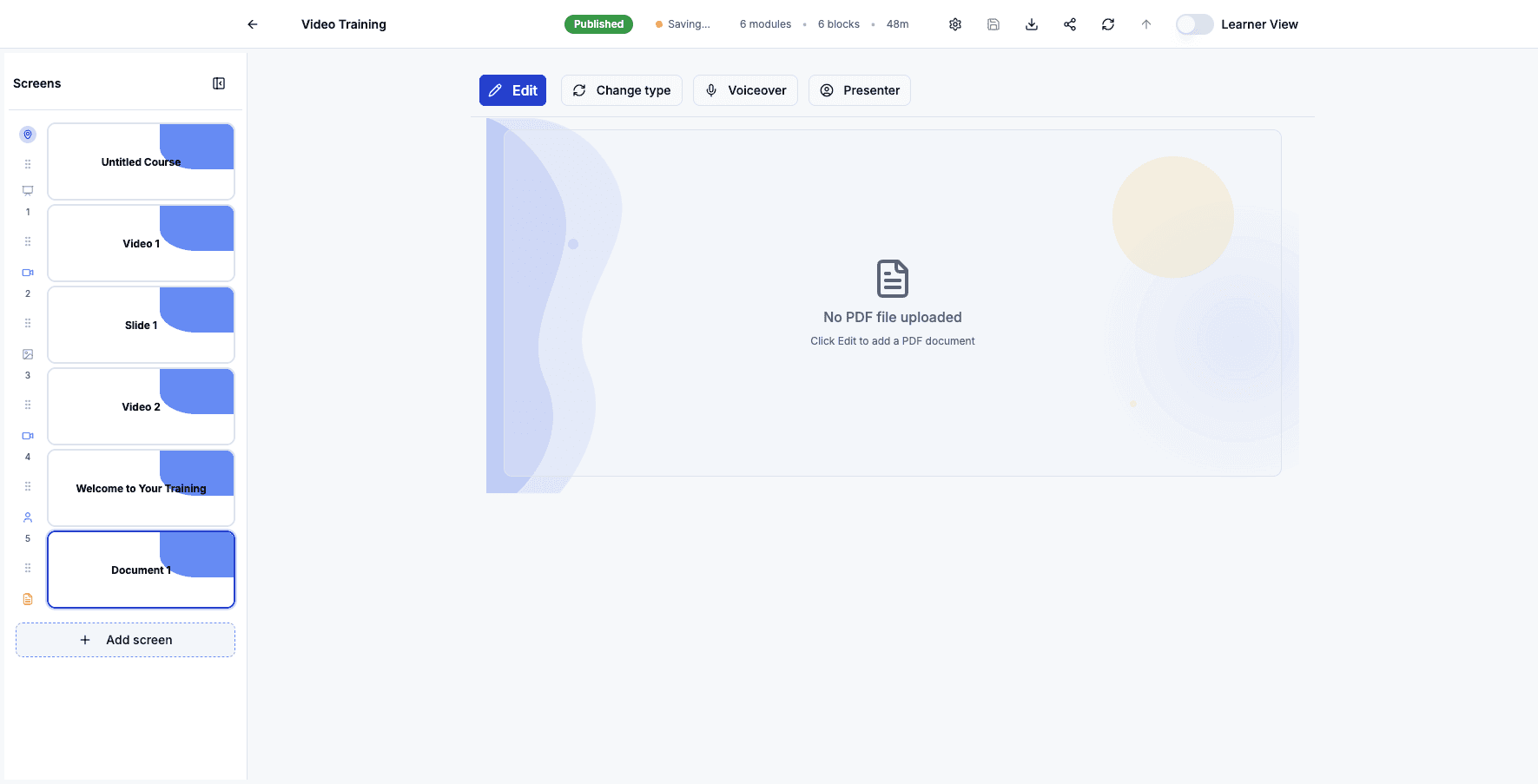The height and width of the screenshot is (784, 1538).
Task: Select the Welcome to Your Training screen
Action: tap(141, 488)
